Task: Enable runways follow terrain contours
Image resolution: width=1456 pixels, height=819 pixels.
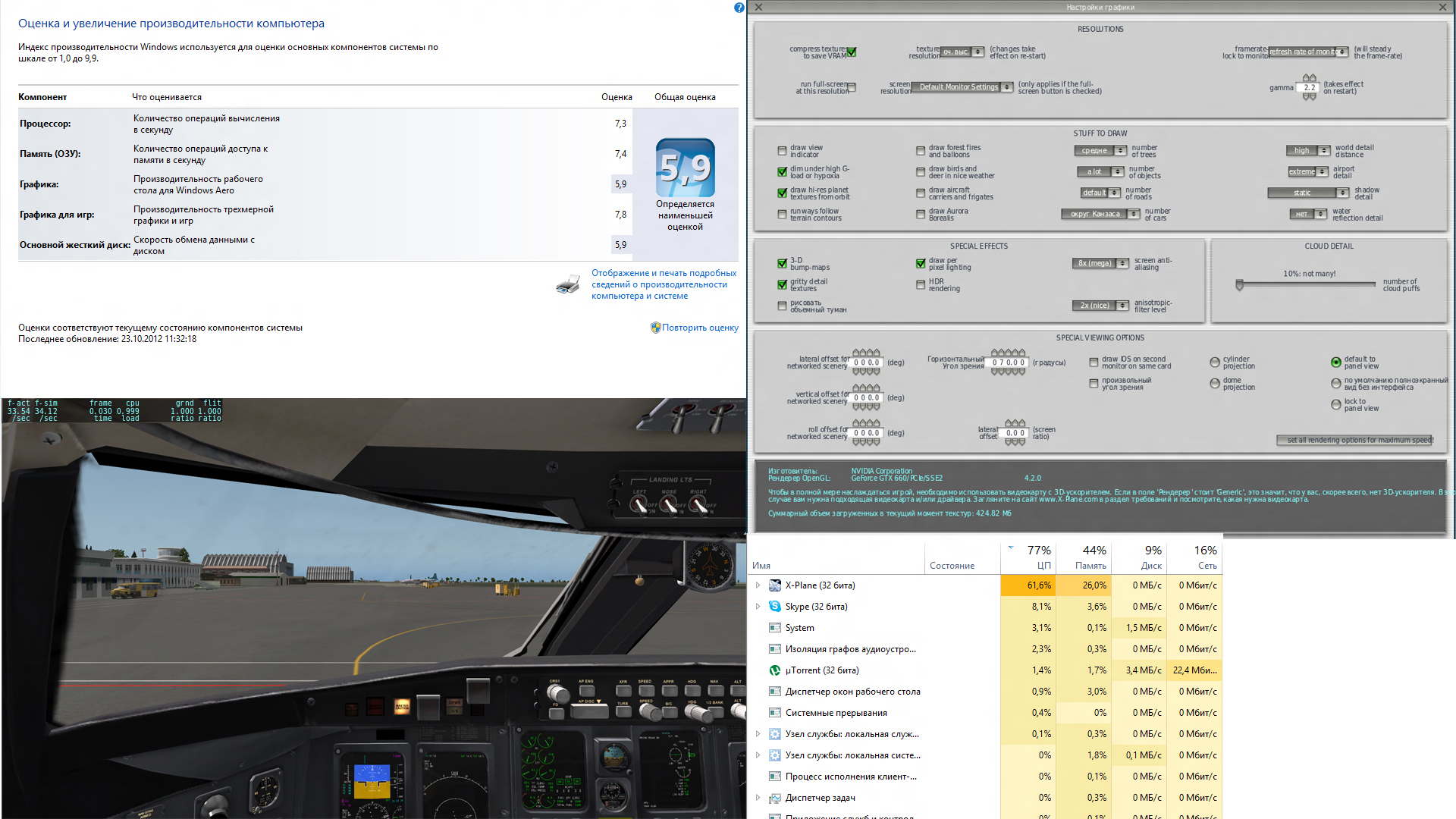Action: pyautogui.click(x=782, y=215)
